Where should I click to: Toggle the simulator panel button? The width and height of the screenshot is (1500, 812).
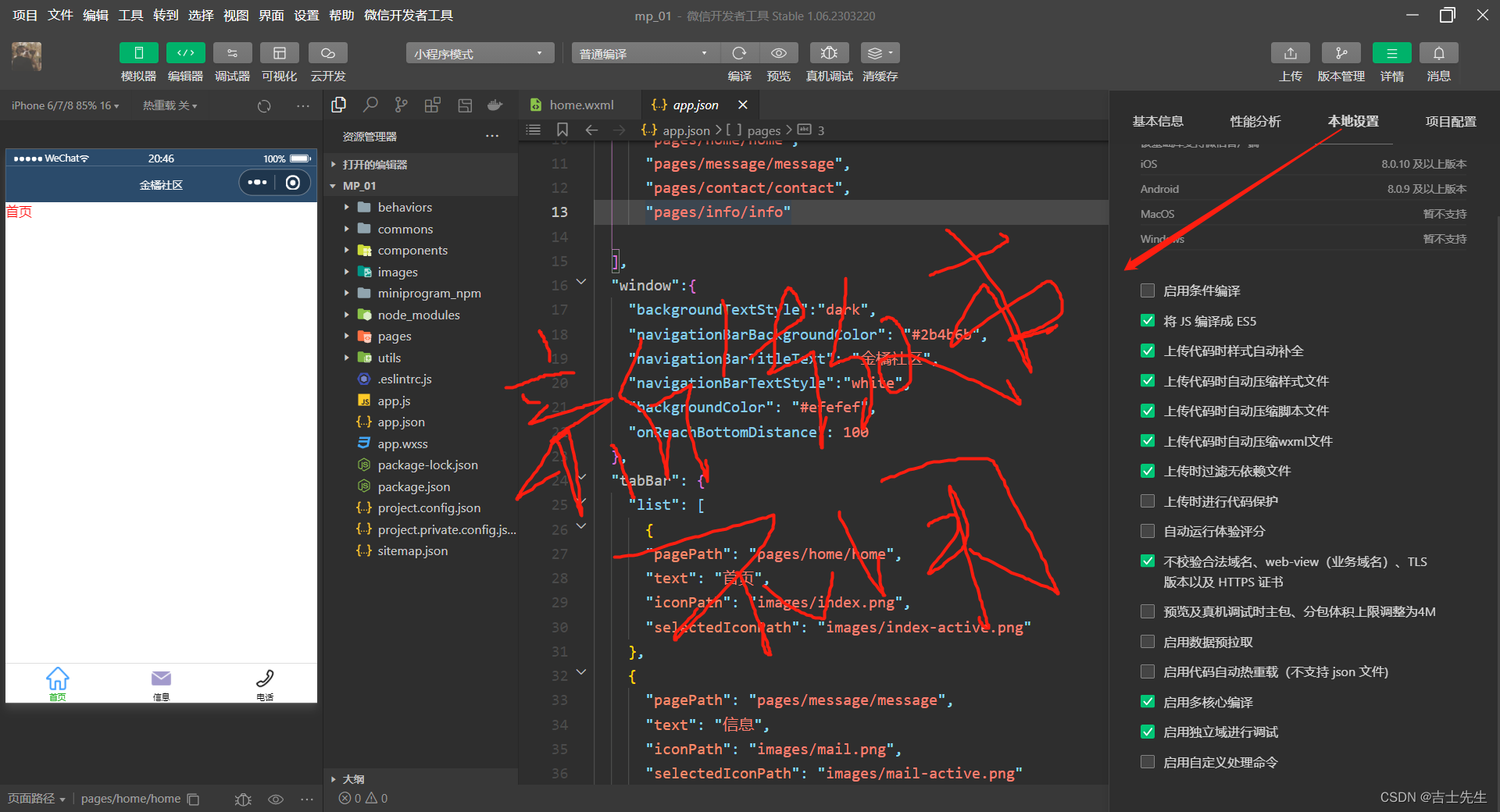point(138,53)
